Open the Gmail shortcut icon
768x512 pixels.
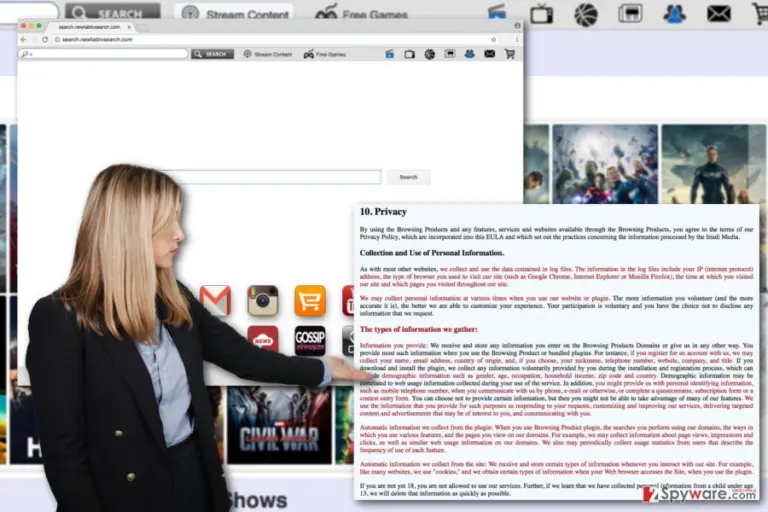[x=216, y=300]
